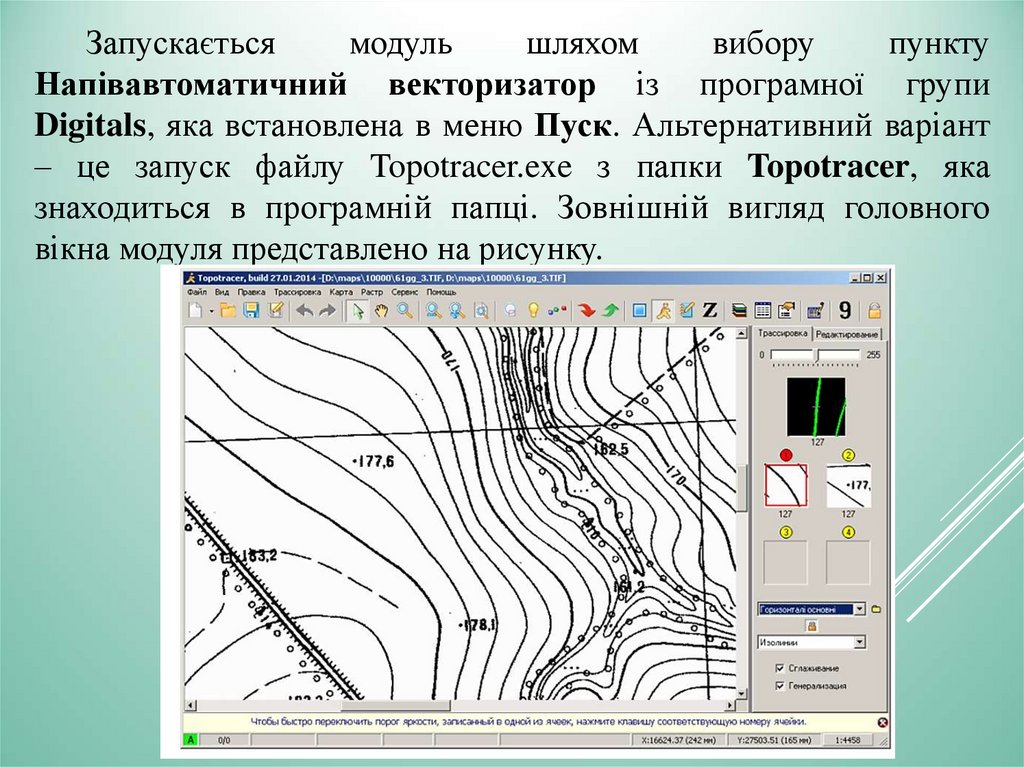Click the empty cell 4 box
Image resolution: width=1024 pixels, height=767 pixels.
click(848, 562)
